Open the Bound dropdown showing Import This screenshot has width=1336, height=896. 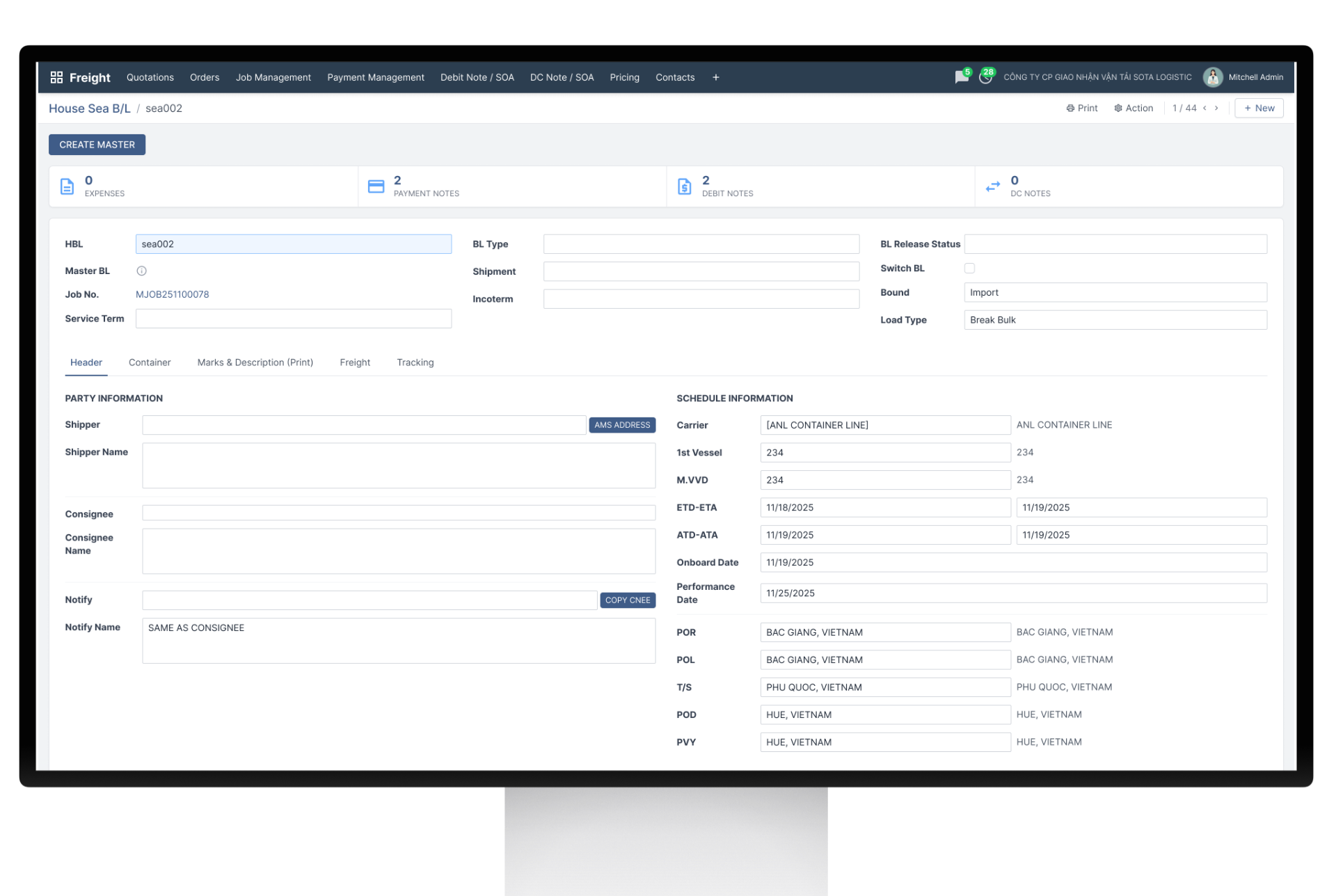[1115, 292]
